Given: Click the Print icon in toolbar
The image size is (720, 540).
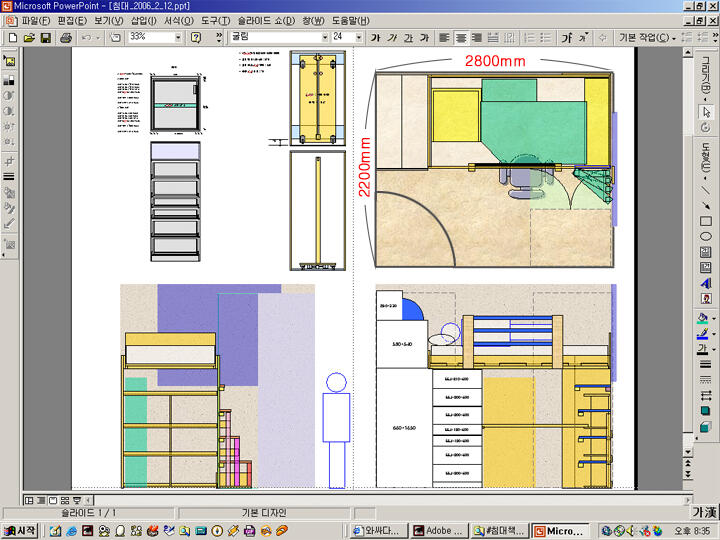Looking at the screenshot, I should point(65,38).
